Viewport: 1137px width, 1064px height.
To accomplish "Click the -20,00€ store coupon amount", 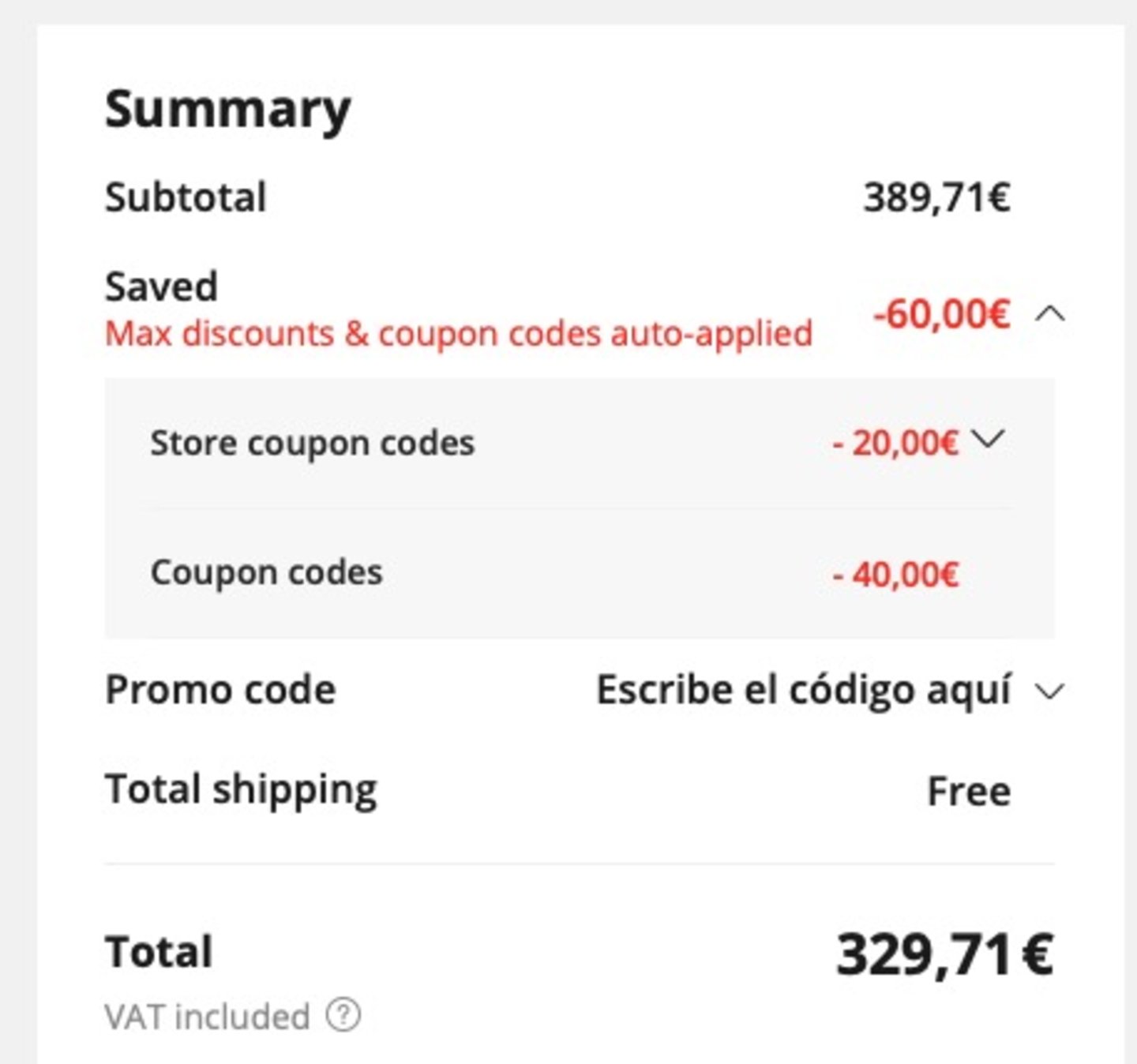I will pyautogui.click(x=895, y=443).
